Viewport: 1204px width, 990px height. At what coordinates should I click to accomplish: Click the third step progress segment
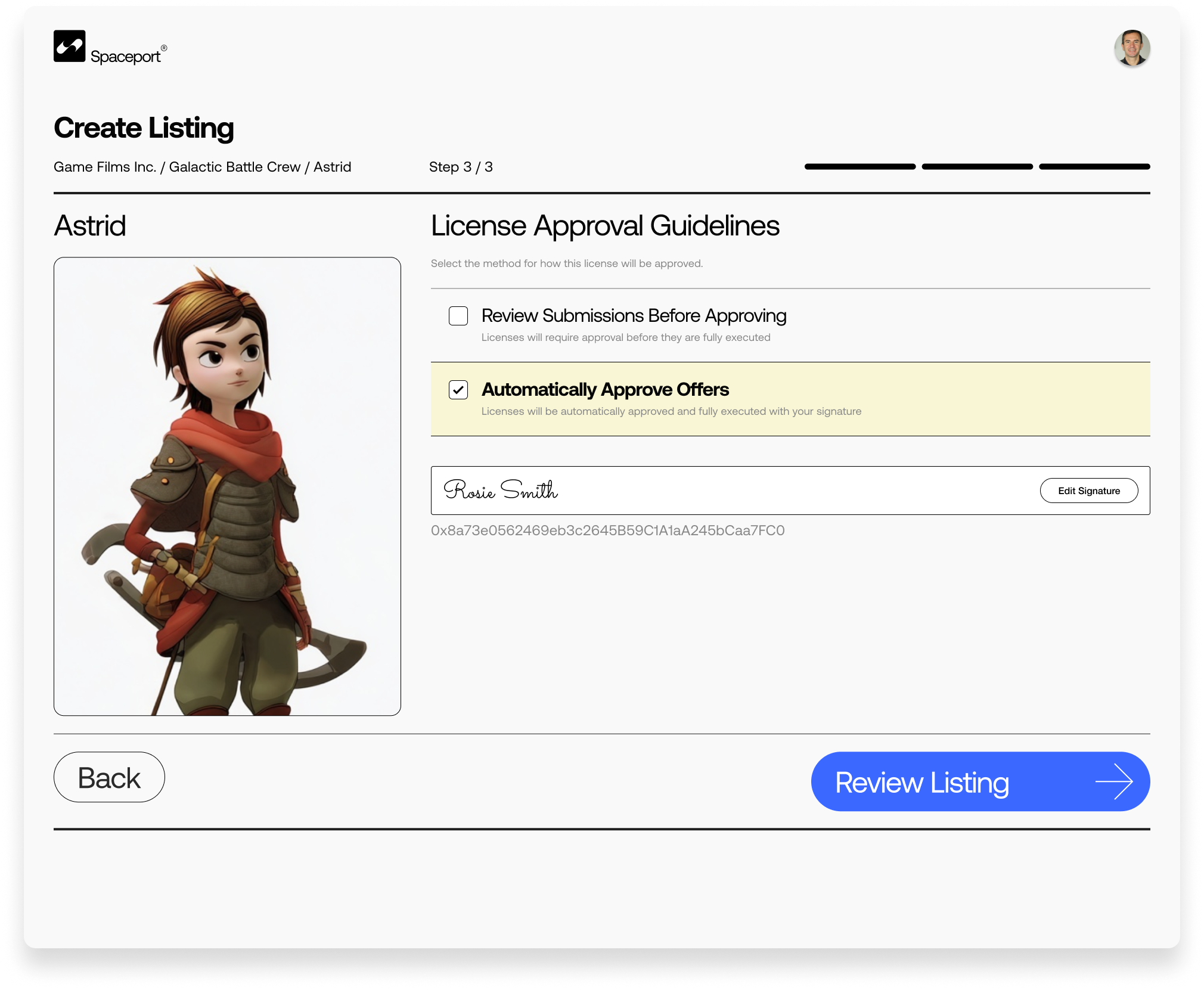[x=1094, y=167]
